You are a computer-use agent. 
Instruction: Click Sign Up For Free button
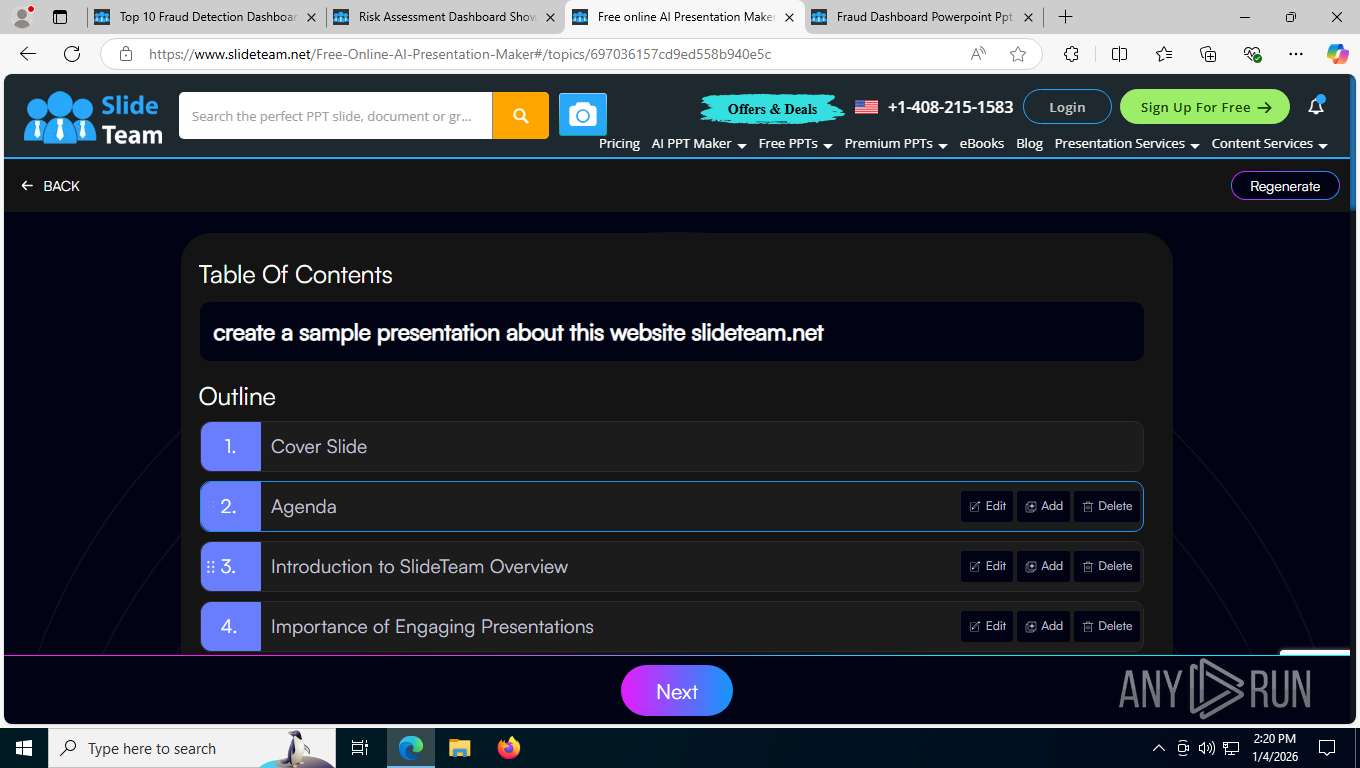[1204, 107]
